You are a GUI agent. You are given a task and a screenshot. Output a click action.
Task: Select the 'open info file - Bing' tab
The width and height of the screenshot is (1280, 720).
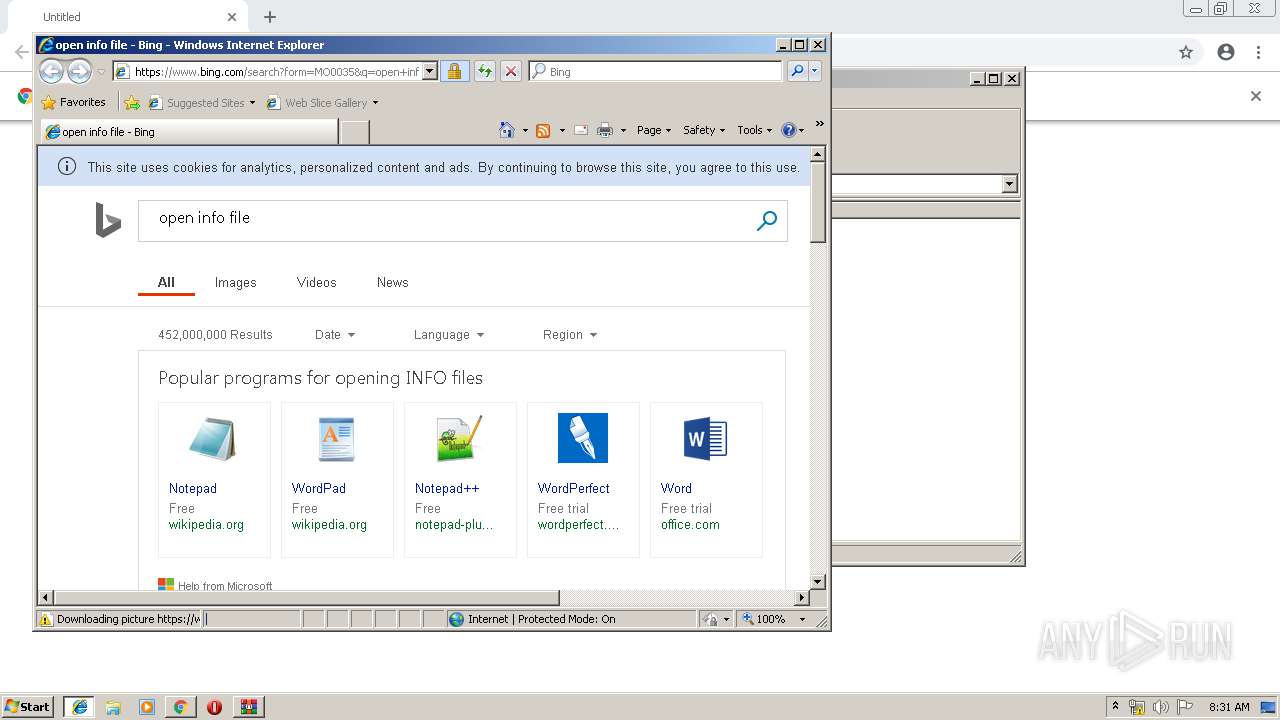click(189, 131)
